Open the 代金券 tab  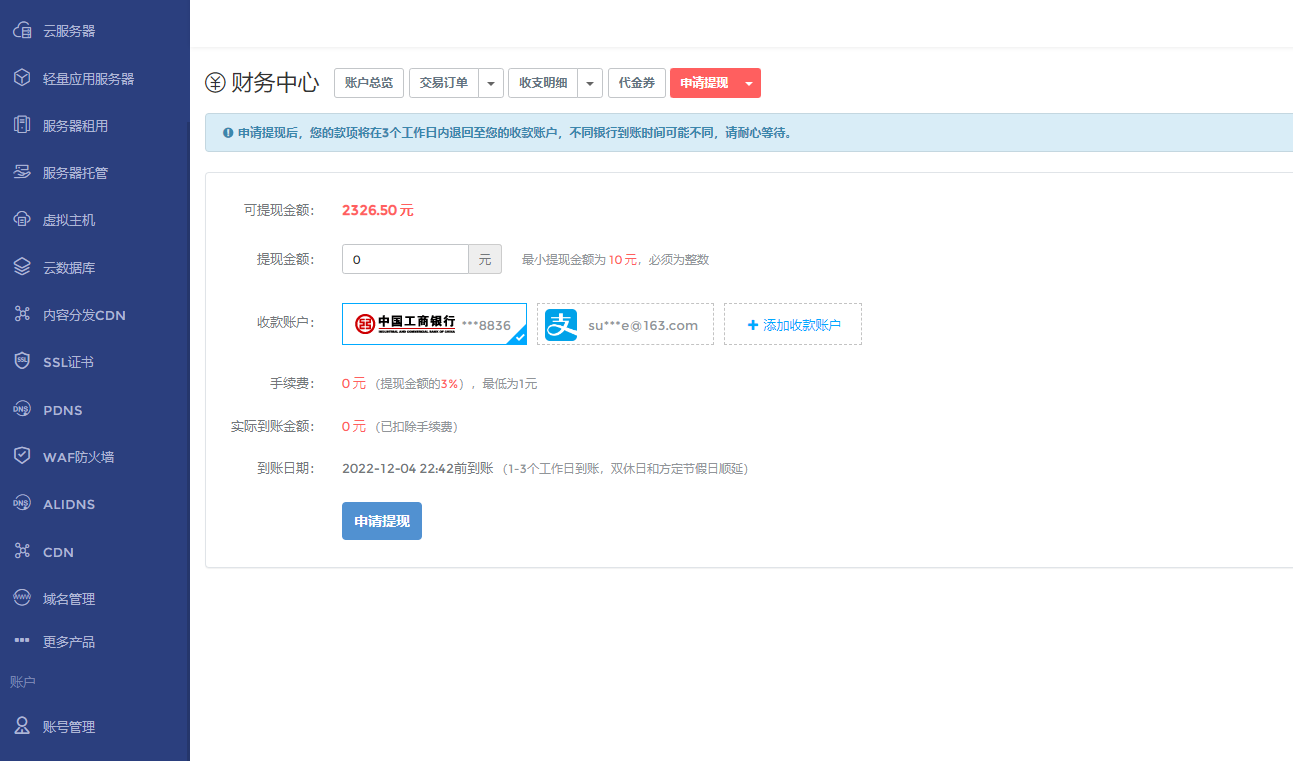[x=637, y=83]
